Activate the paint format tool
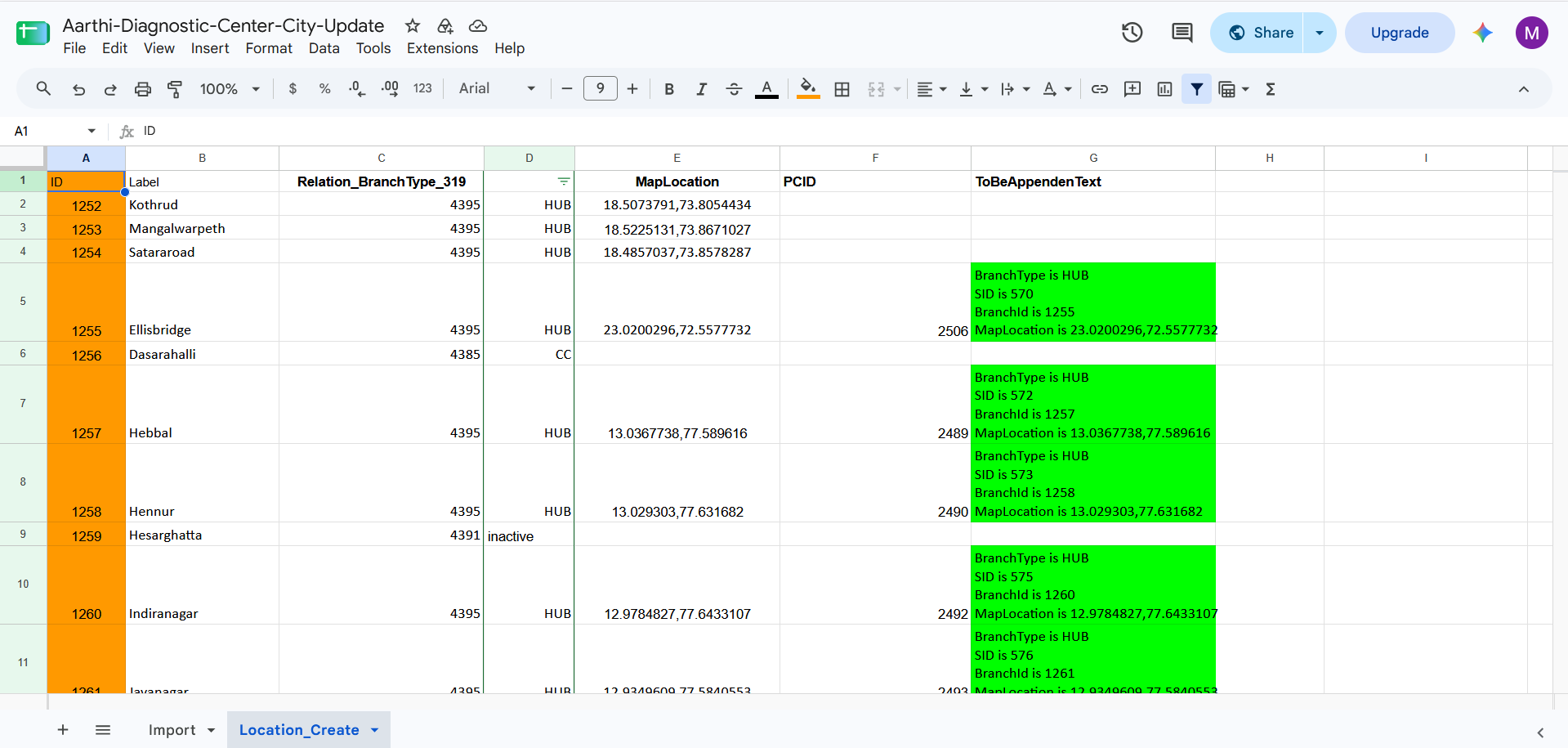Screen dimensions: 1568x748 175,89
